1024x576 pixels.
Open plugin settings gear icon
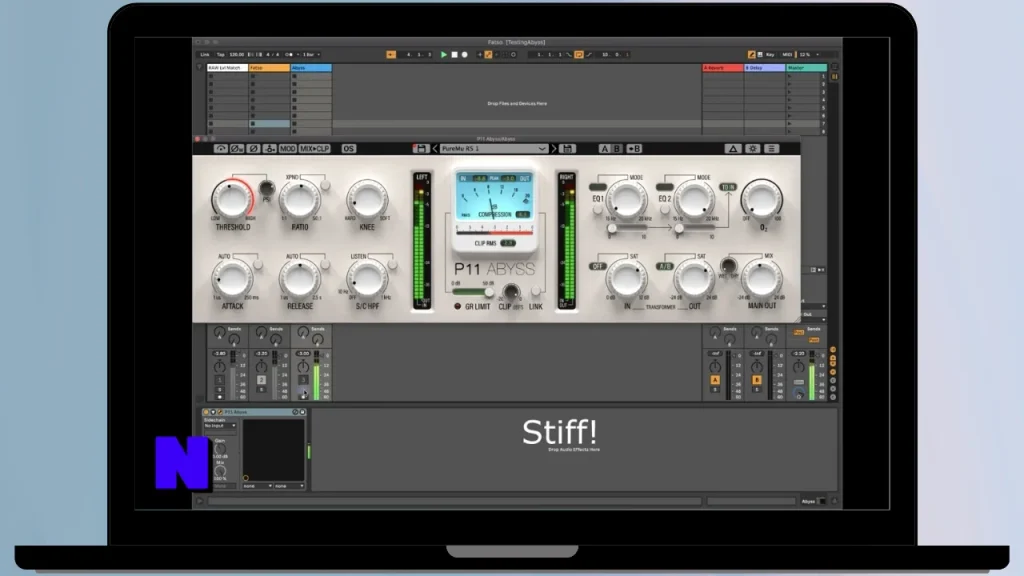click(752, 149)
